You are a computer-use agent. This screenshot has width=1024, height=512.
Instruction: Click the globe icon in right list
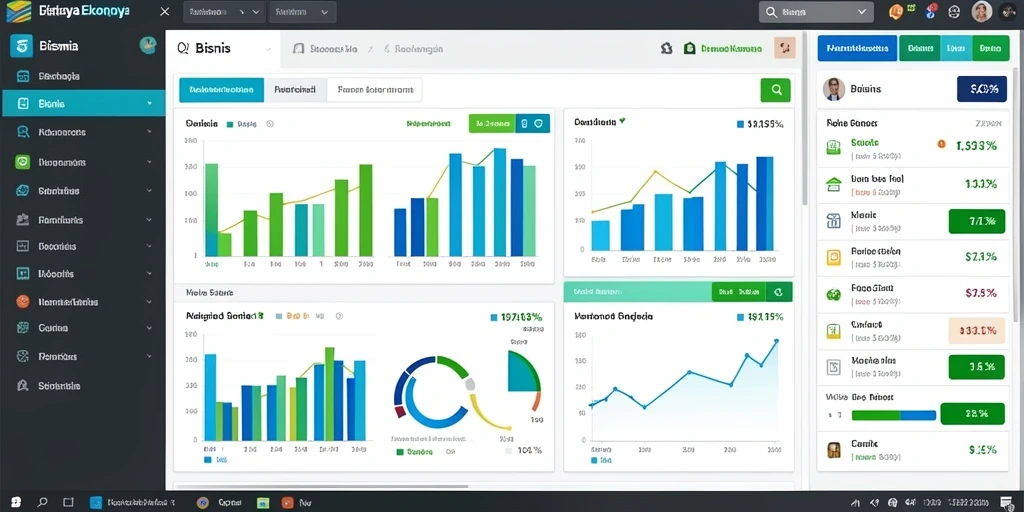(833, 294)
